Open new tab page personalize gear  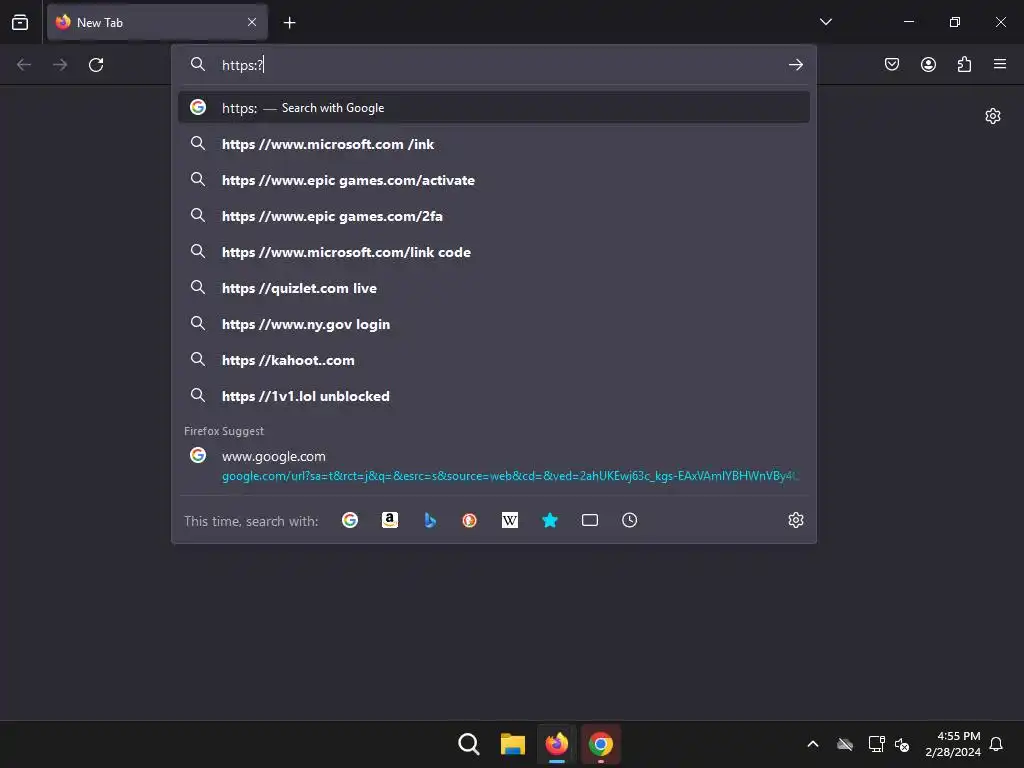pyautogui.click(x=993, y=116)
